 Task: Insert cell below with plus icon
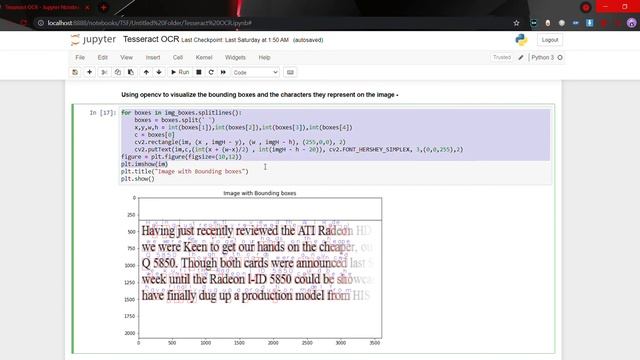[x=89, y=72]
